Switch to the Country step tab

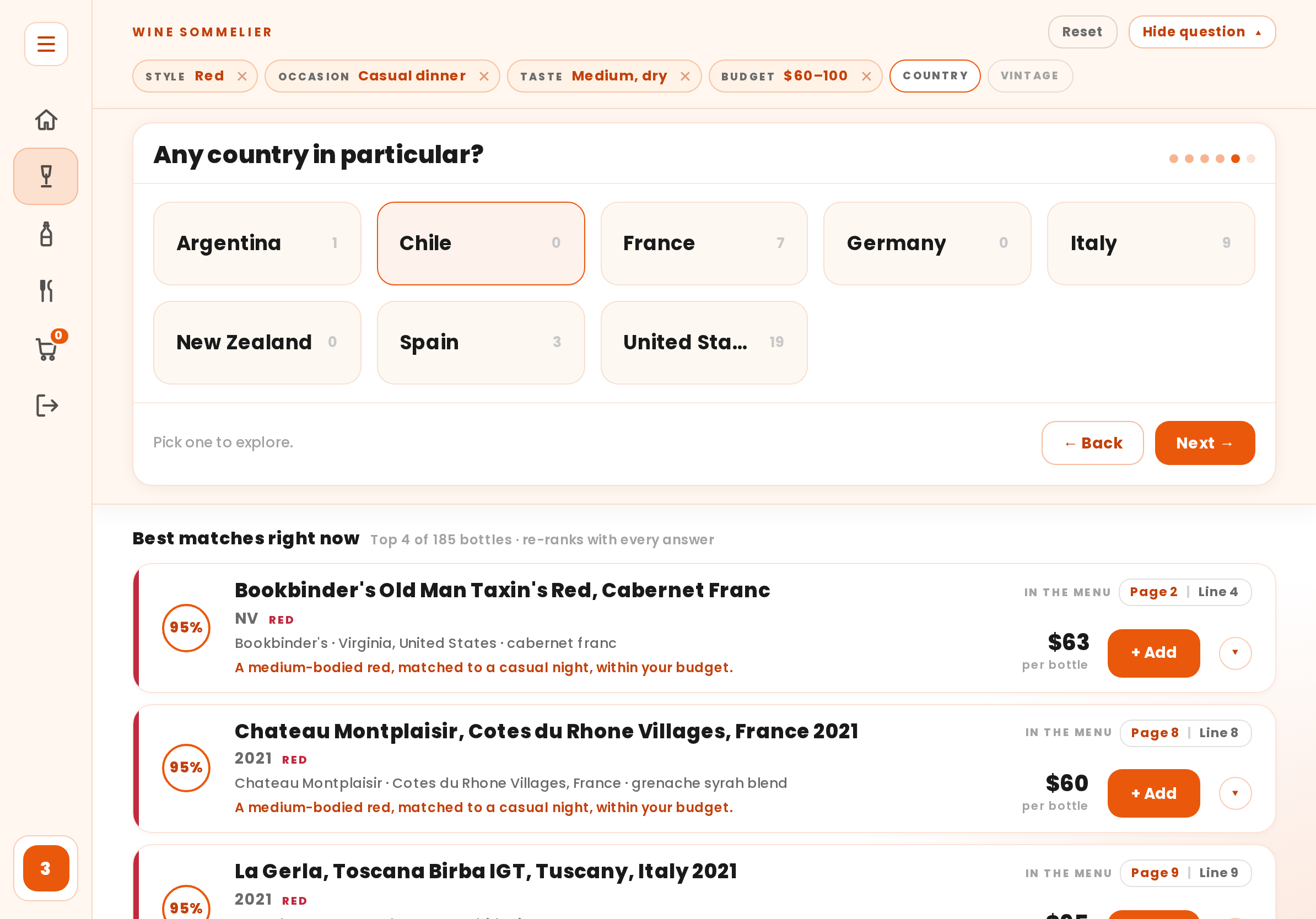(935, 76)
